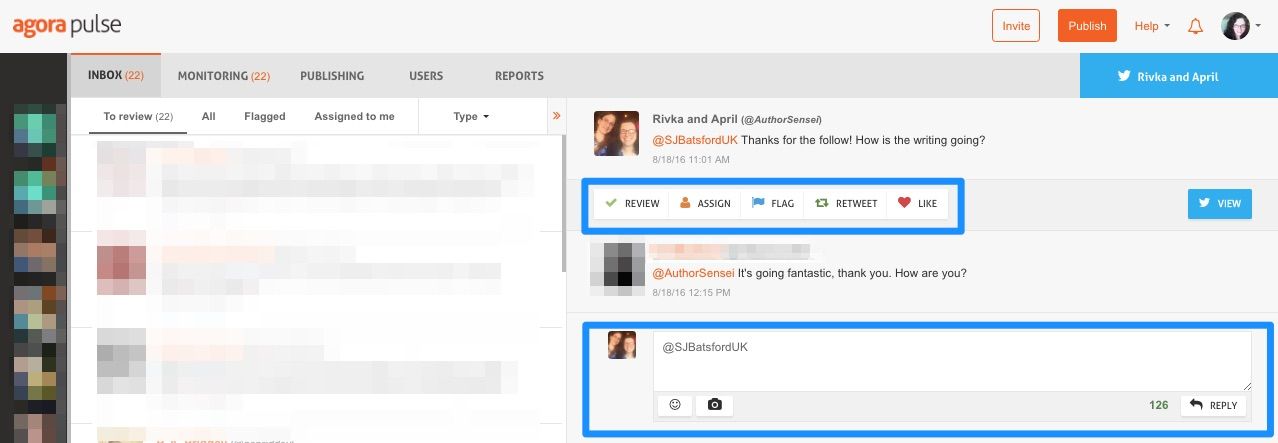Mark the tweet as reviewed
1278x443 pixels.
click(633, 203)
